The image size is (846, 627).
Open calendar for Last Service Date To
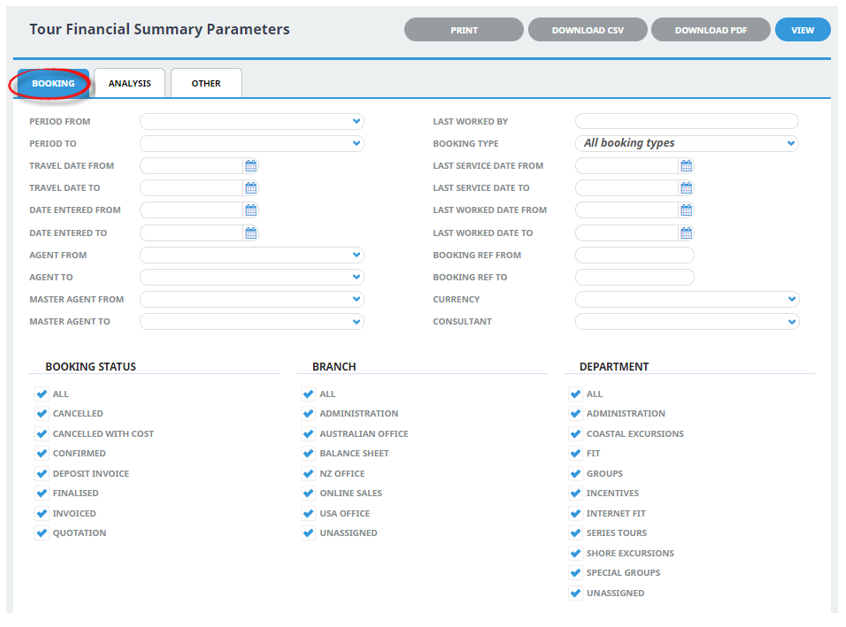(x=686, y=188)
